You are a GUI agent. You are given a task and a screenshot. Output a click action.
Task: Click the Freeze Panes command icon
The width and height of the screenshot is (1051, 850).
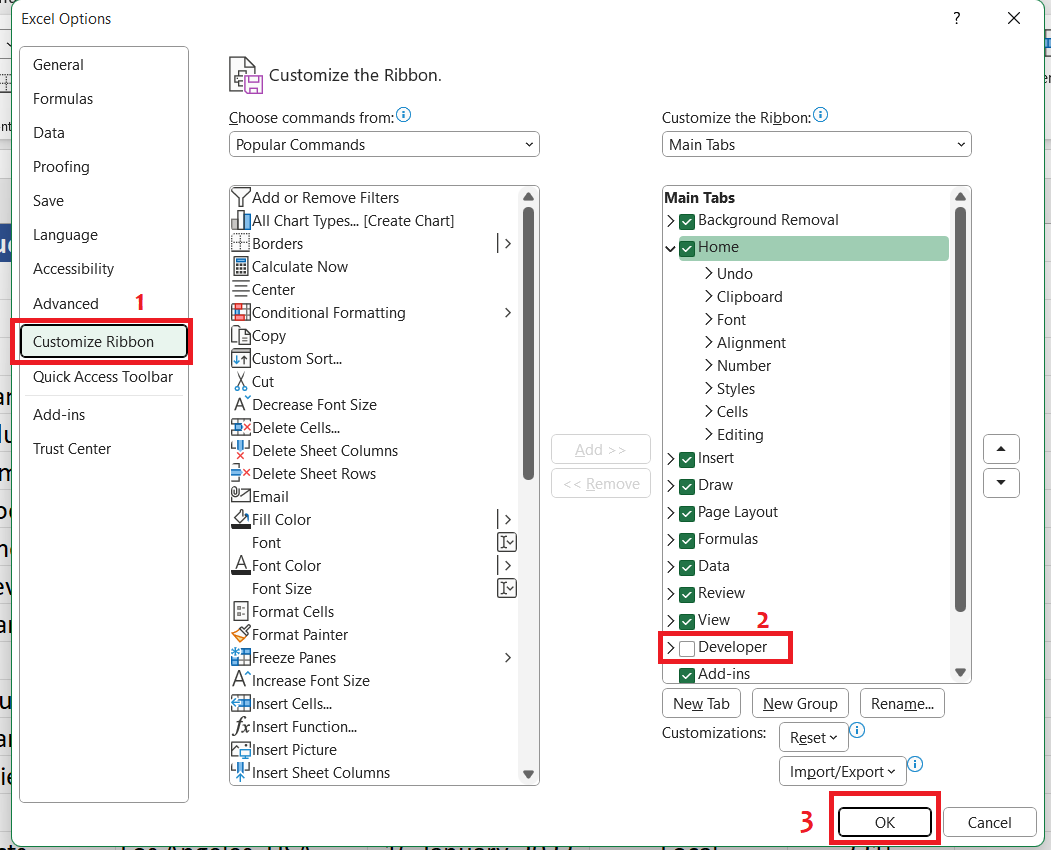pyautogui.click(x=241, y=658)
